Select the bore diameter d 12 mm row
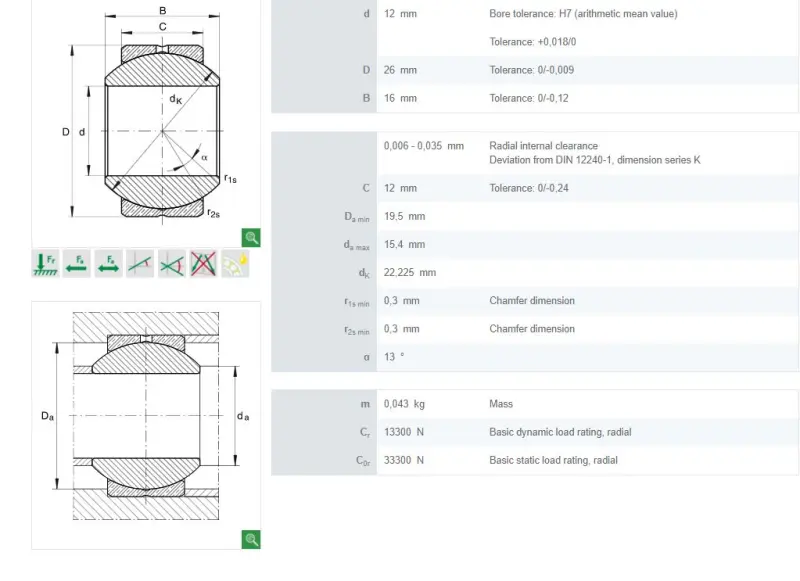This screenshot has width=800, height=581. [x=535, y=28]
